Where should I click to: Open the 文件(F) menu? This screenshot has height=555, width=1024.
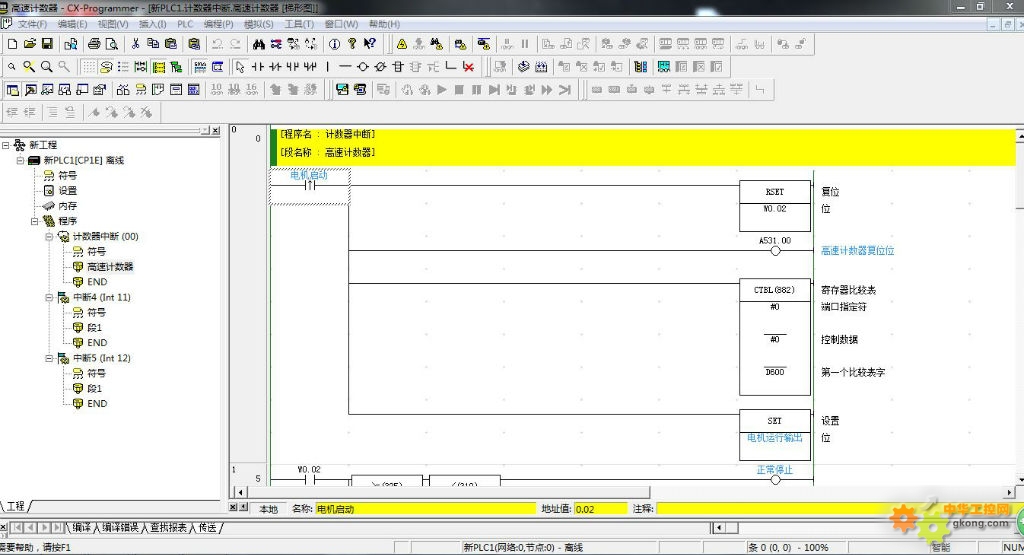click(x=32, y=24)
